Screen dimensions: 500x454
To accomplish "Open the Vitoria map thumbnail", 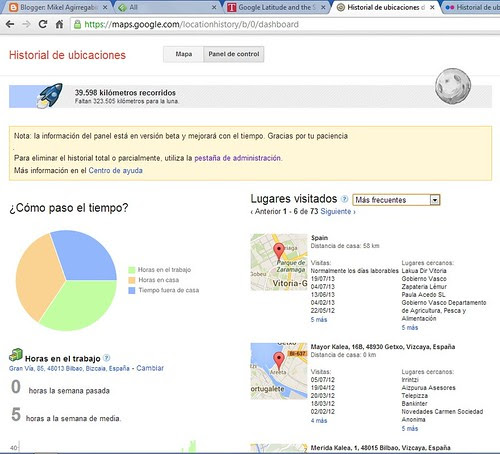I will [x=279, y=262].
